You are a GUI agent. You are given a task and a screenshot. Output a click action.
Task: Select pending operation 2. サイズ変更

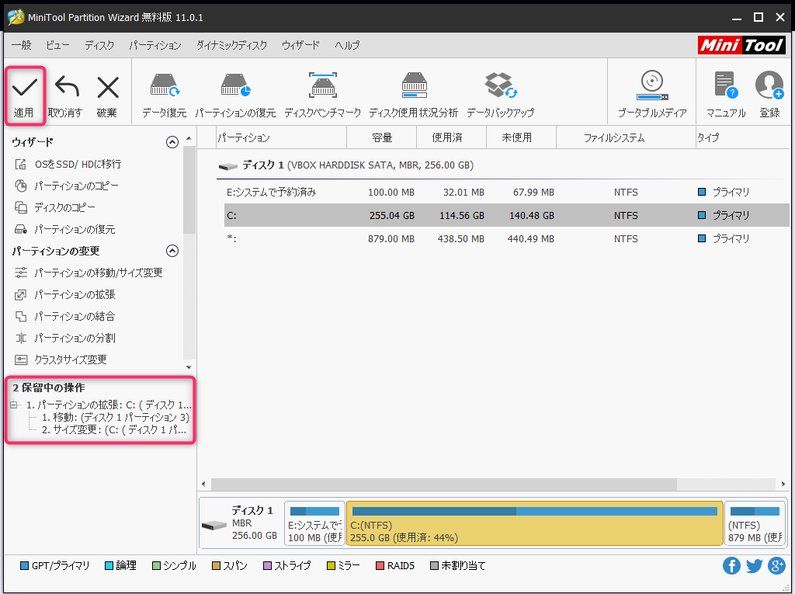[x=114, y=430]
